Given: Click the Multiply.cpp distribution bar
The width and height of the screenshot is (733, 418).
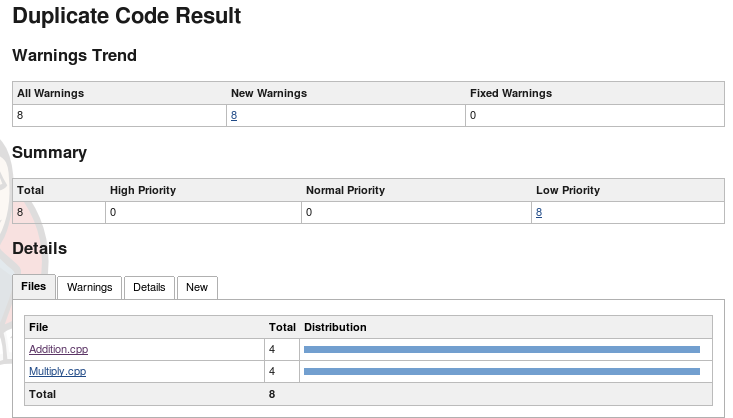Looking at the screenshot, I should coord(501,371).
